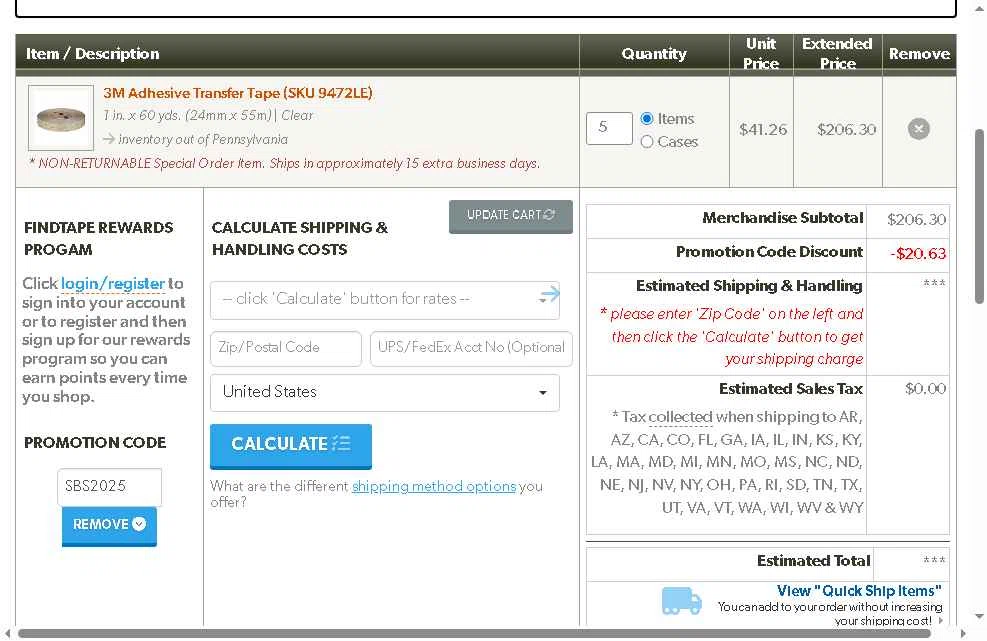
Task: Select the Cases quantity radio button
Action: coord(646,142)
